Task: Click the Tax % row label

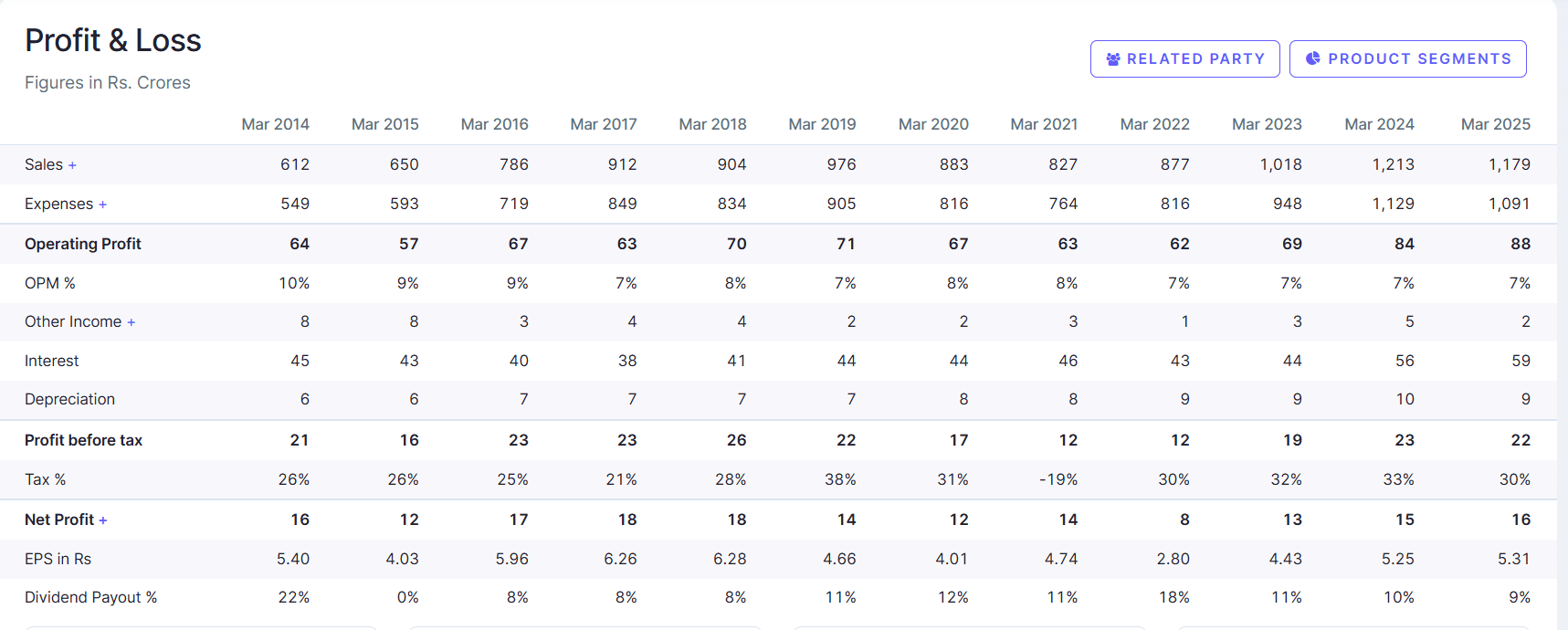Action: tap(46, 478)
